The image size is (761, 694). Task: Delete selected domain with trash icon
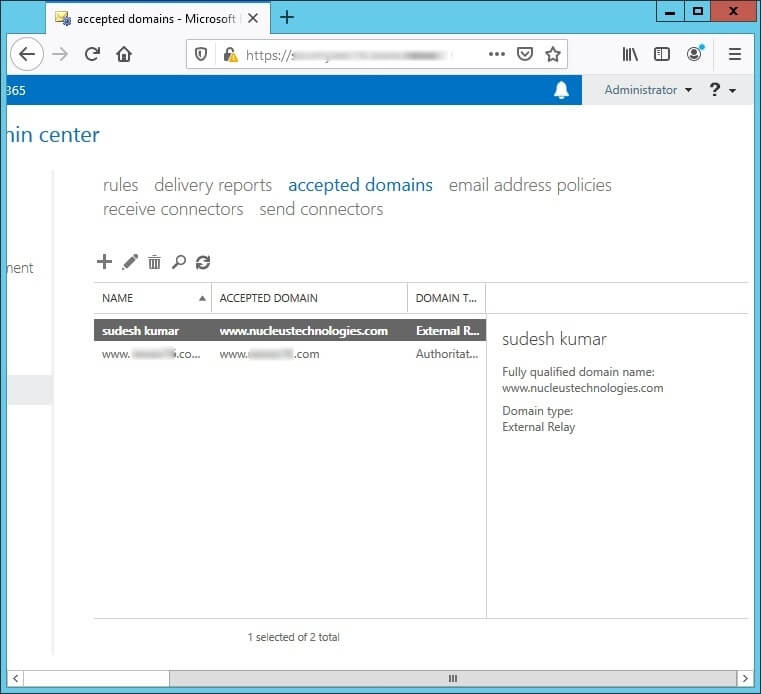(x=154, y=262)
